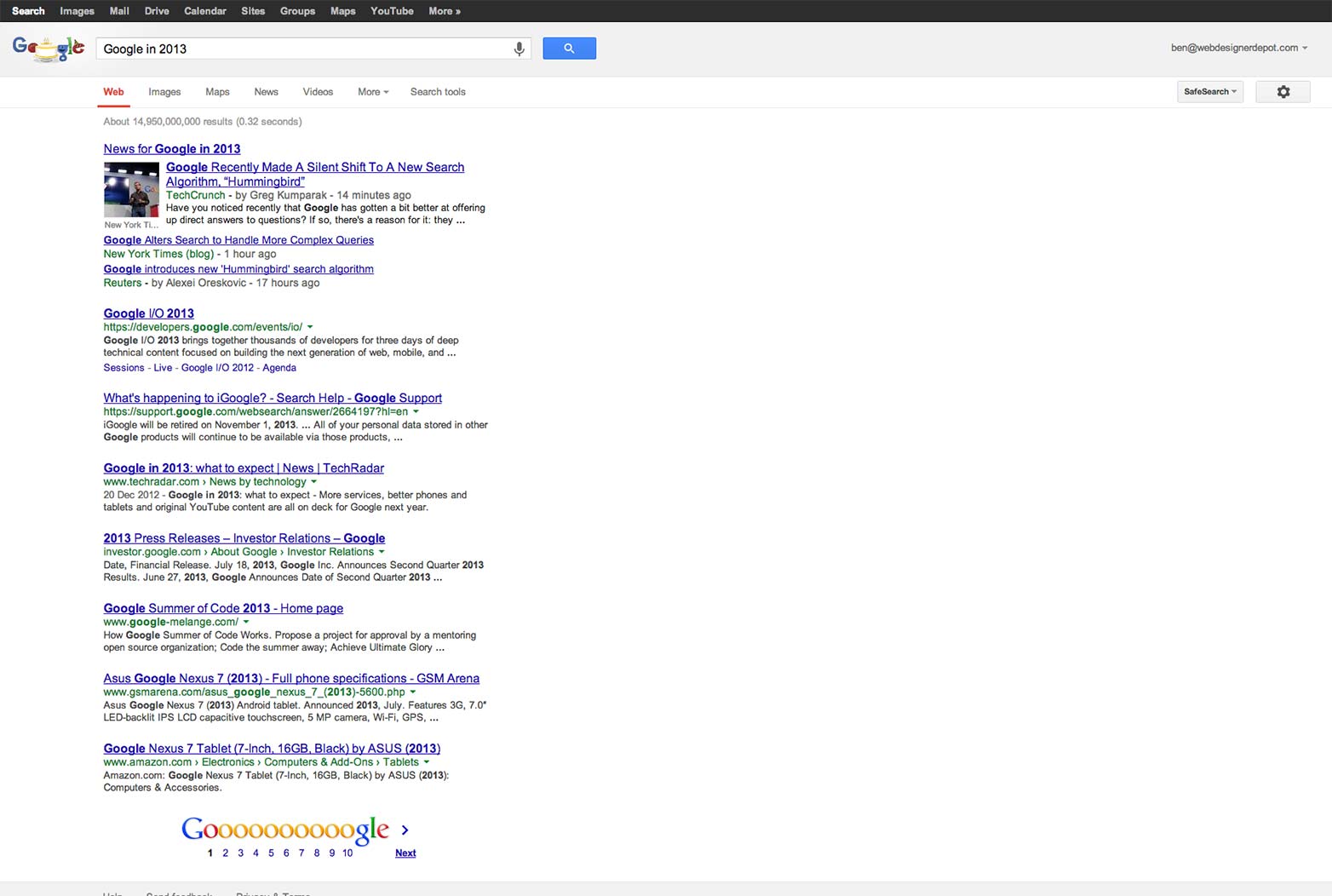1332x896 pixels.
Task: Click the Google doodle logo
Action: point(49,49)
